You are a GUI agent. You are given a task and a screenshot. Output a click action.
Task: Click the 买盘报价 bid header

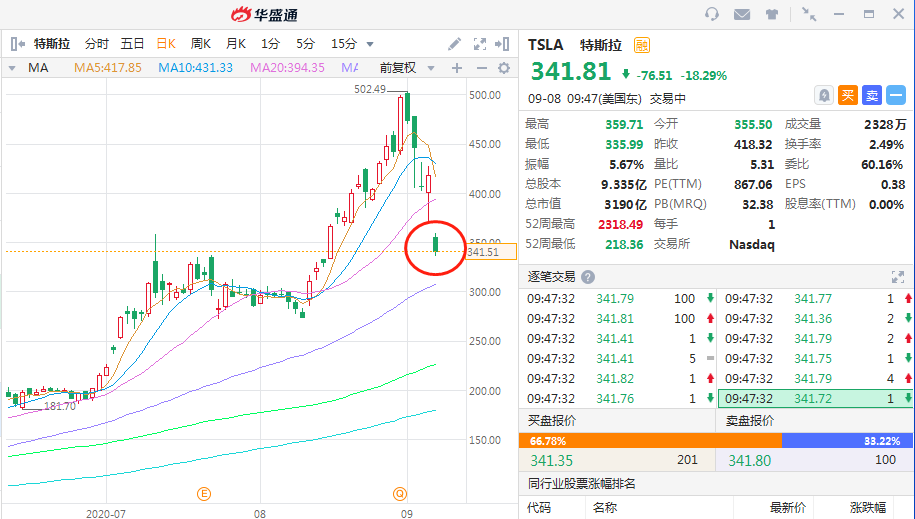point(552,420)
